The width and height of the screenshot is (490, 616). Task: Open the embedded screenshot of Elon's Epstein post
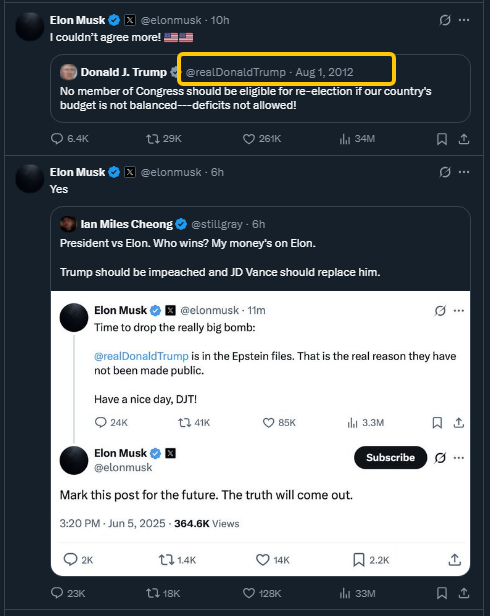[260, 433]
